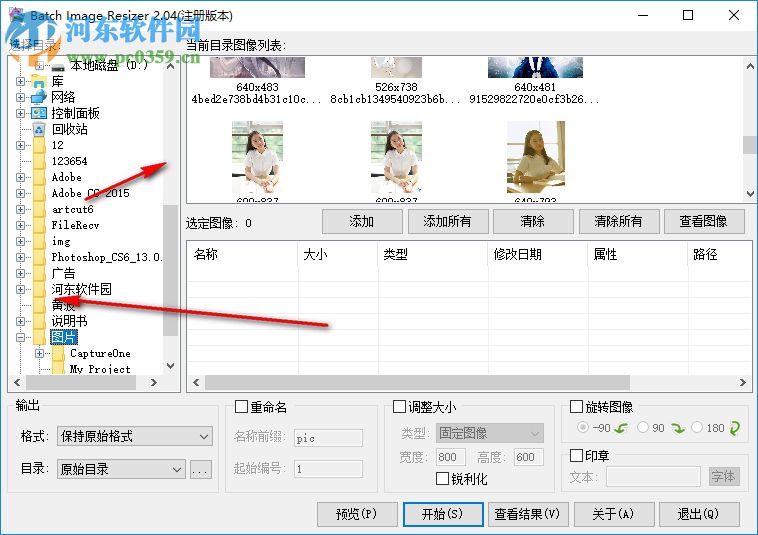Click the 宽度 width input field

[x=451, y=457]
